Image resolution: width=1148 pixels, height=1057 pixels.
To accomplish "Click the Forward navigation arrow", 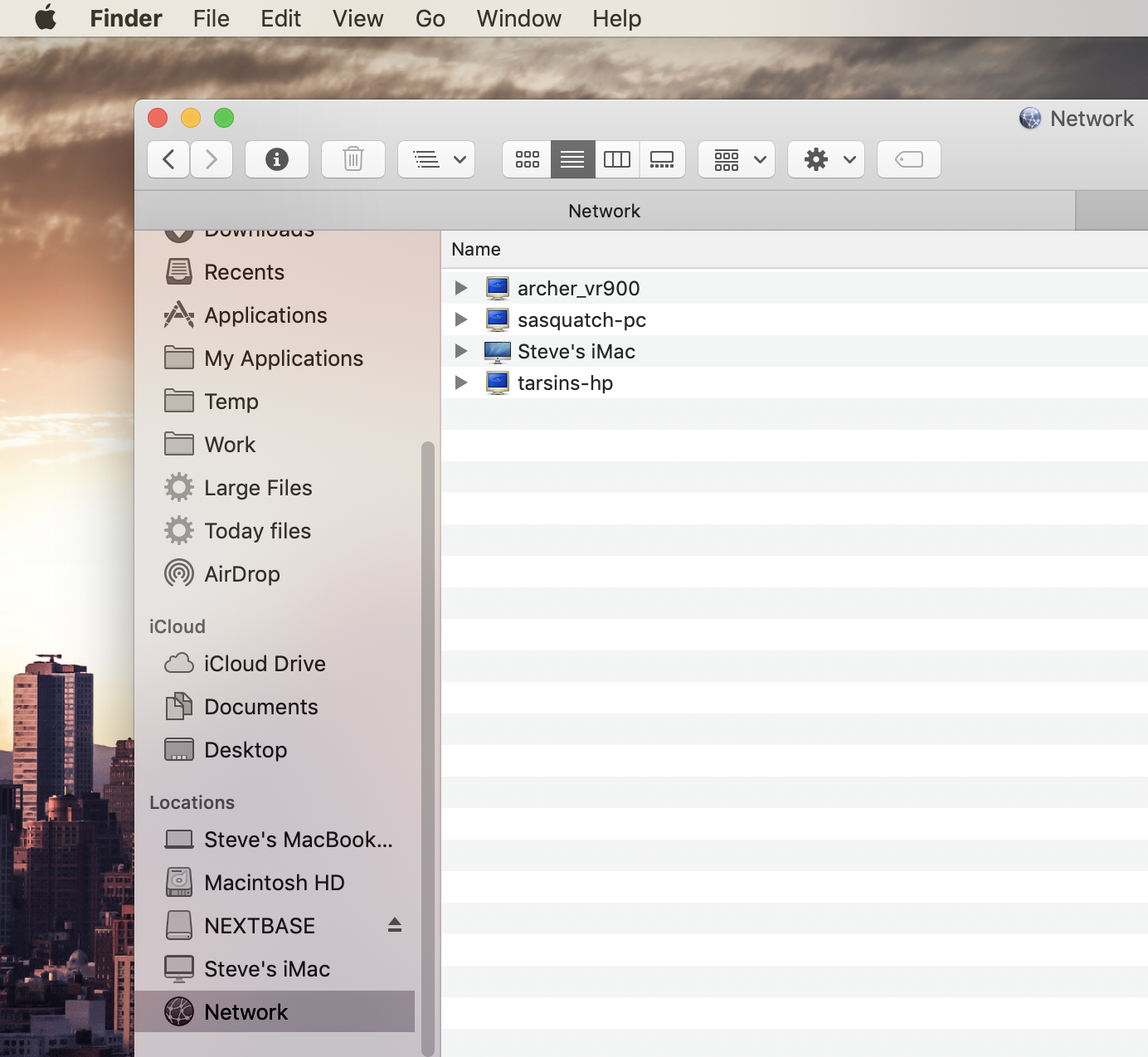I will pos(212,159).
